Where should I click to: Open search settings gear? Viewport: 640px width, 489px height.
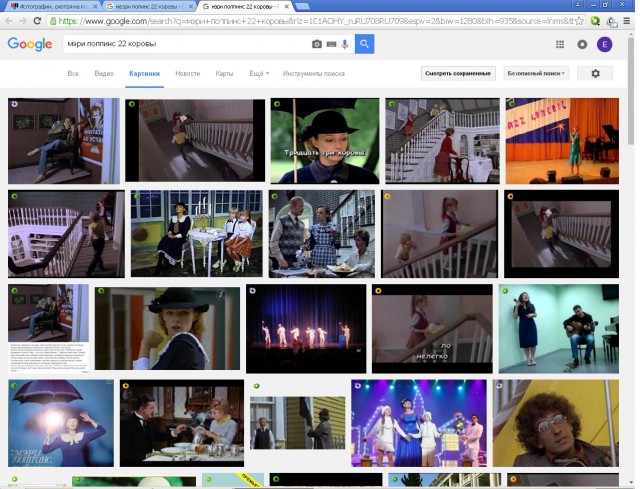[596, 73]
